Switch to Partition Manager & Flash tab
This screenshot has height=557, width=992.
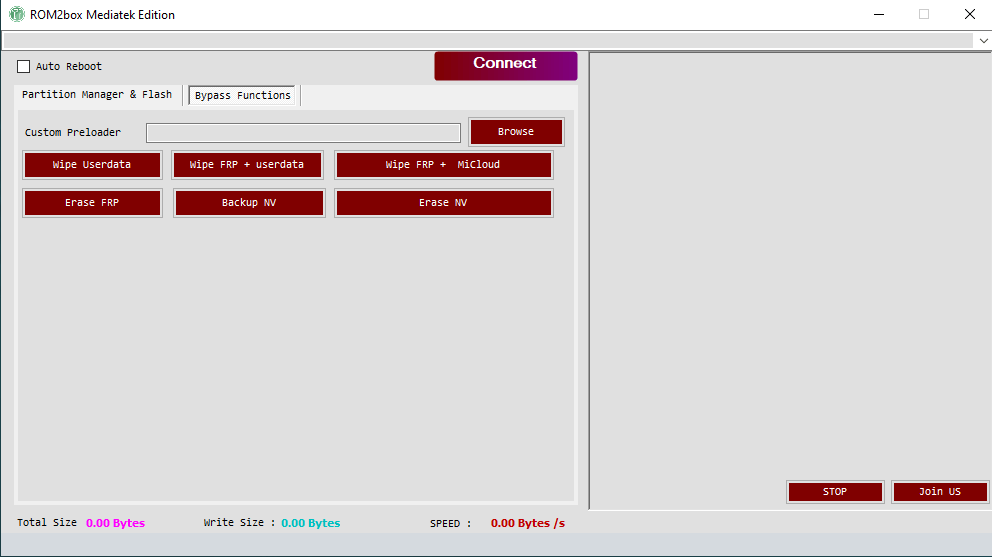click(x=97, y=95)
